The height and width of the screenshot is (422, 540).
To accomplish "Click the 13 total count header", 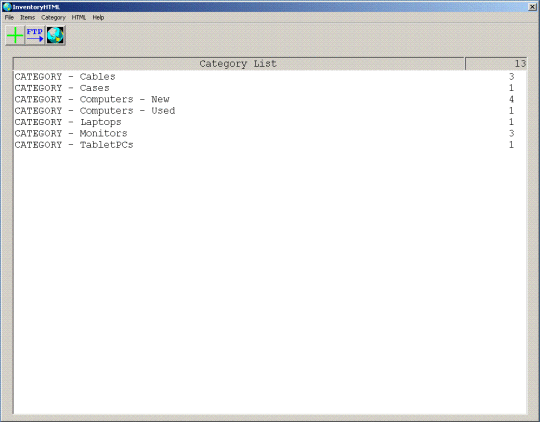I will point(496,64).
